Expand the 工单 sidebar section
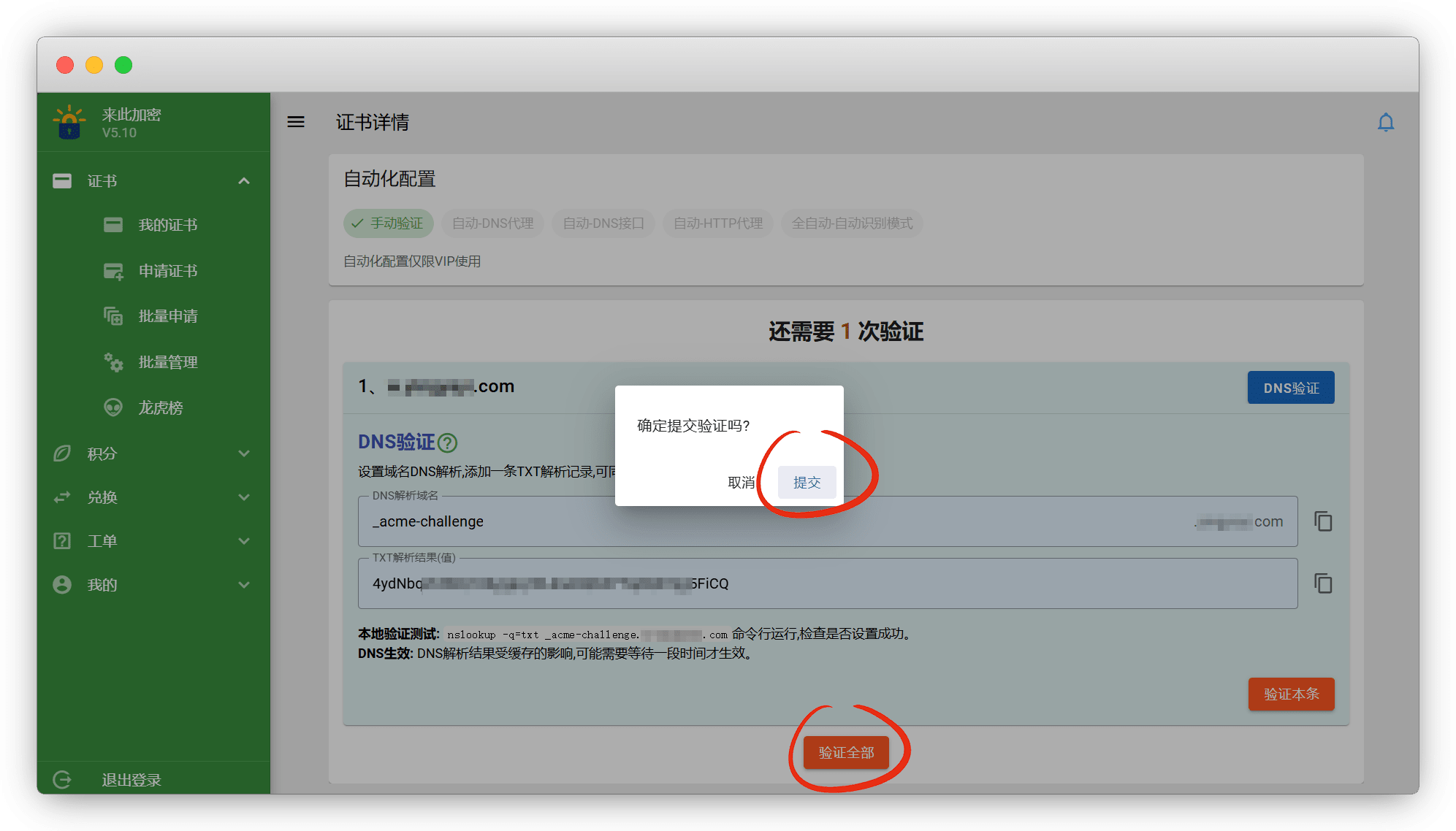 244,541
